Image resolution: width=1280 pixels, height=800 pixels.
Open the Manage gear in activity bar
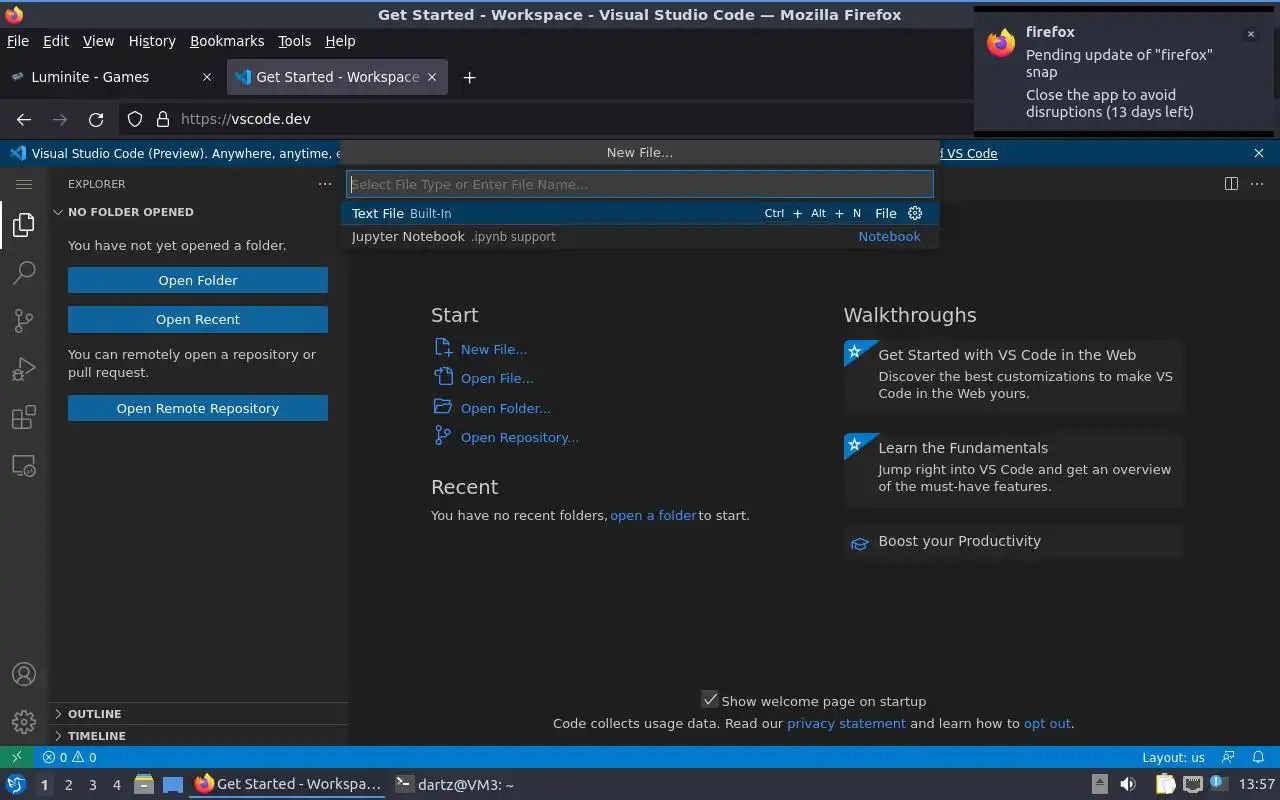tap(24, 721)
